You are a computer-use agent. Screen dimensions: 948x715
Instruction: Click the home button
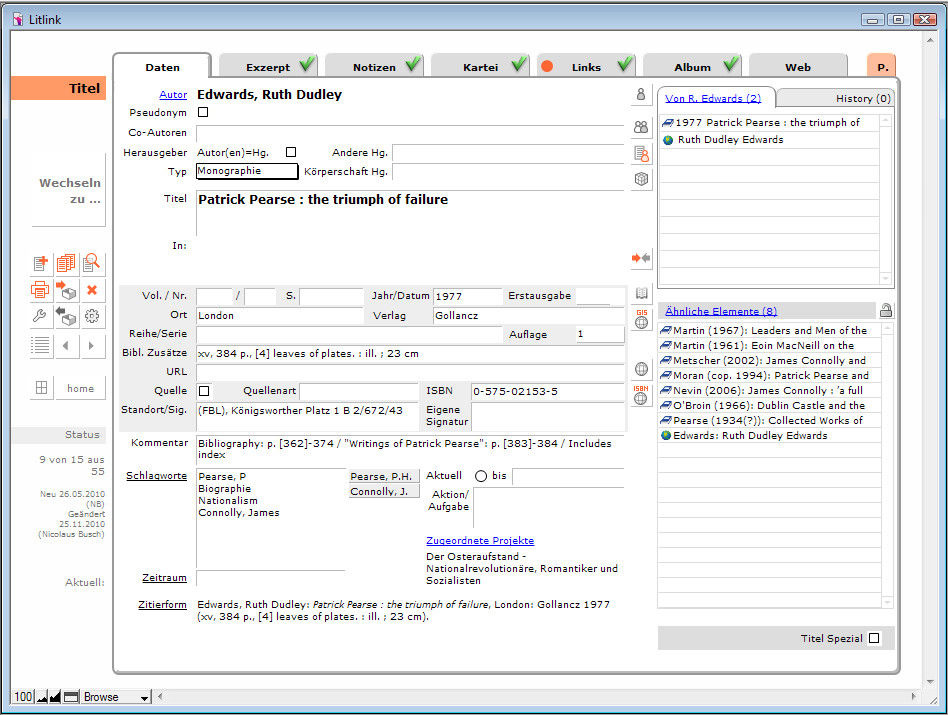(x=80, y=388)
